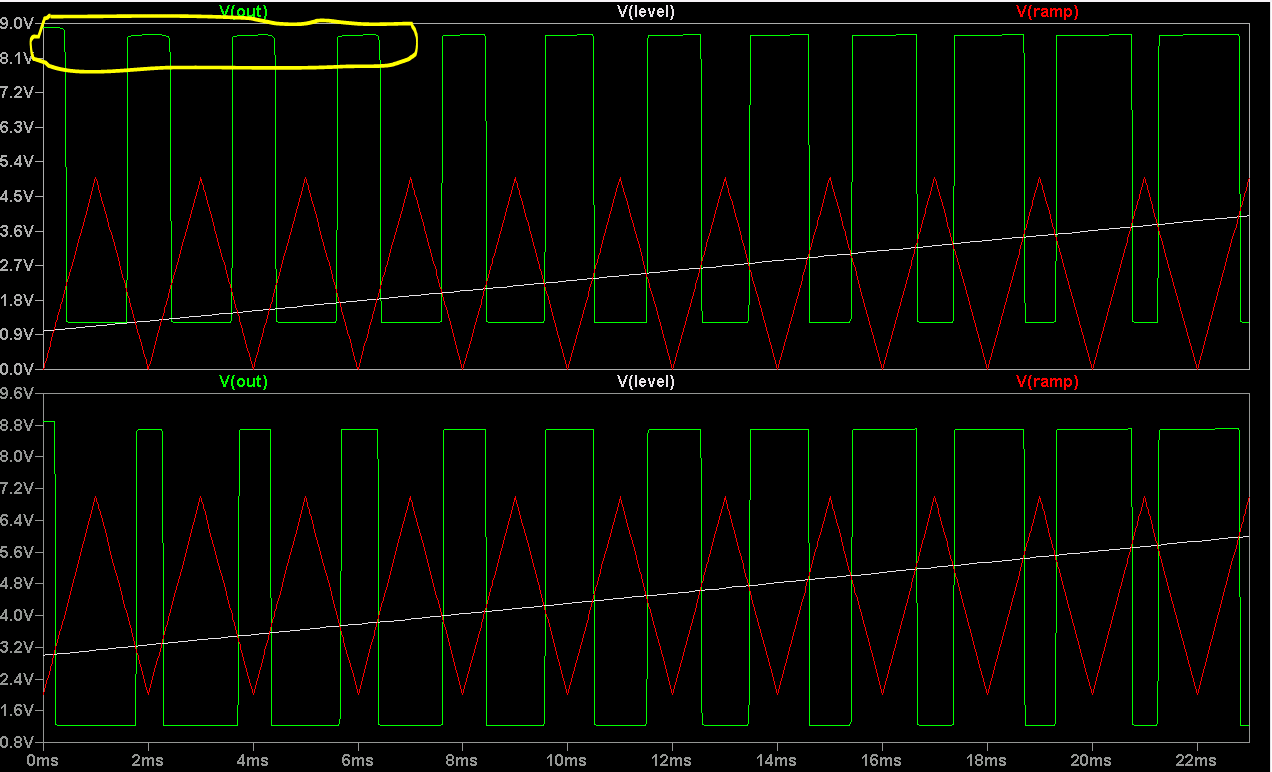Screen dimensions: 1272x772
Task: Click the 6ms time axis label
Action: point(358,761)
